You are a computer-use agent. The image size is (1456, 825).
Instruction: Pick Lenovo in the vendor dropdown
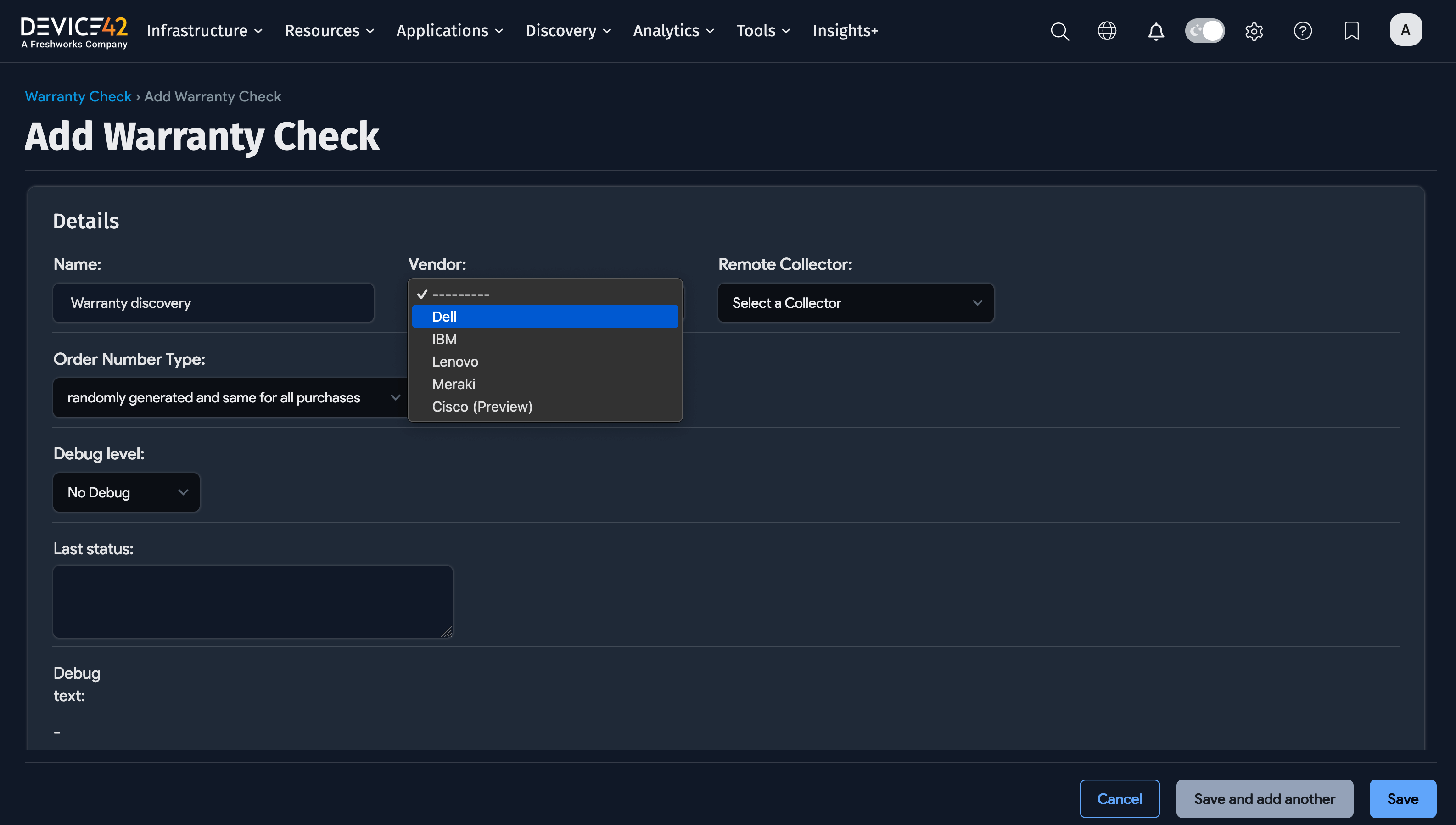pyautogui.click(x=455, y=362)
